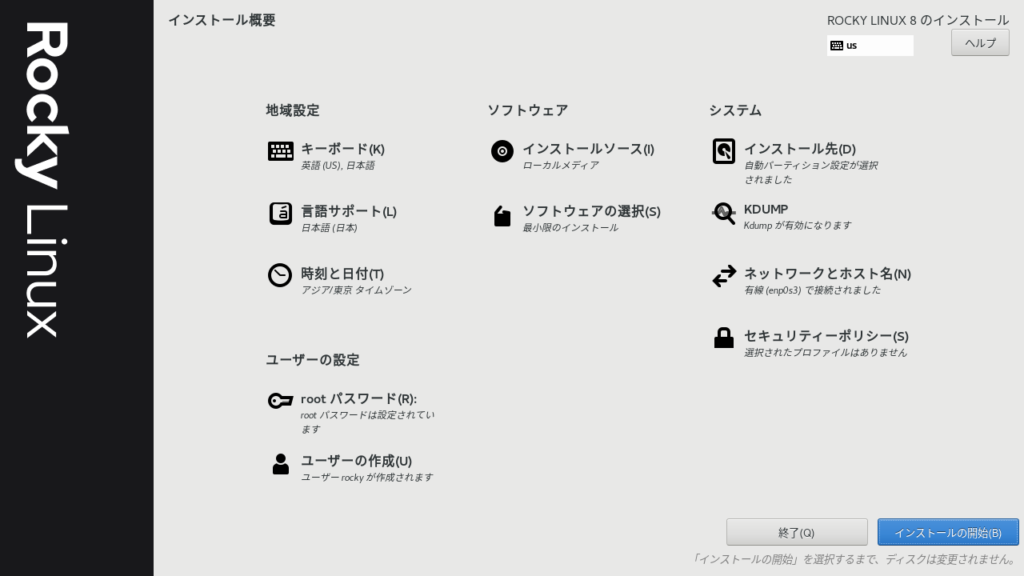This screenshot has height=576, width=1024.
Task: Click the disc icon for インストールソース
Action: pyautogui.click(x=502, y=151)
